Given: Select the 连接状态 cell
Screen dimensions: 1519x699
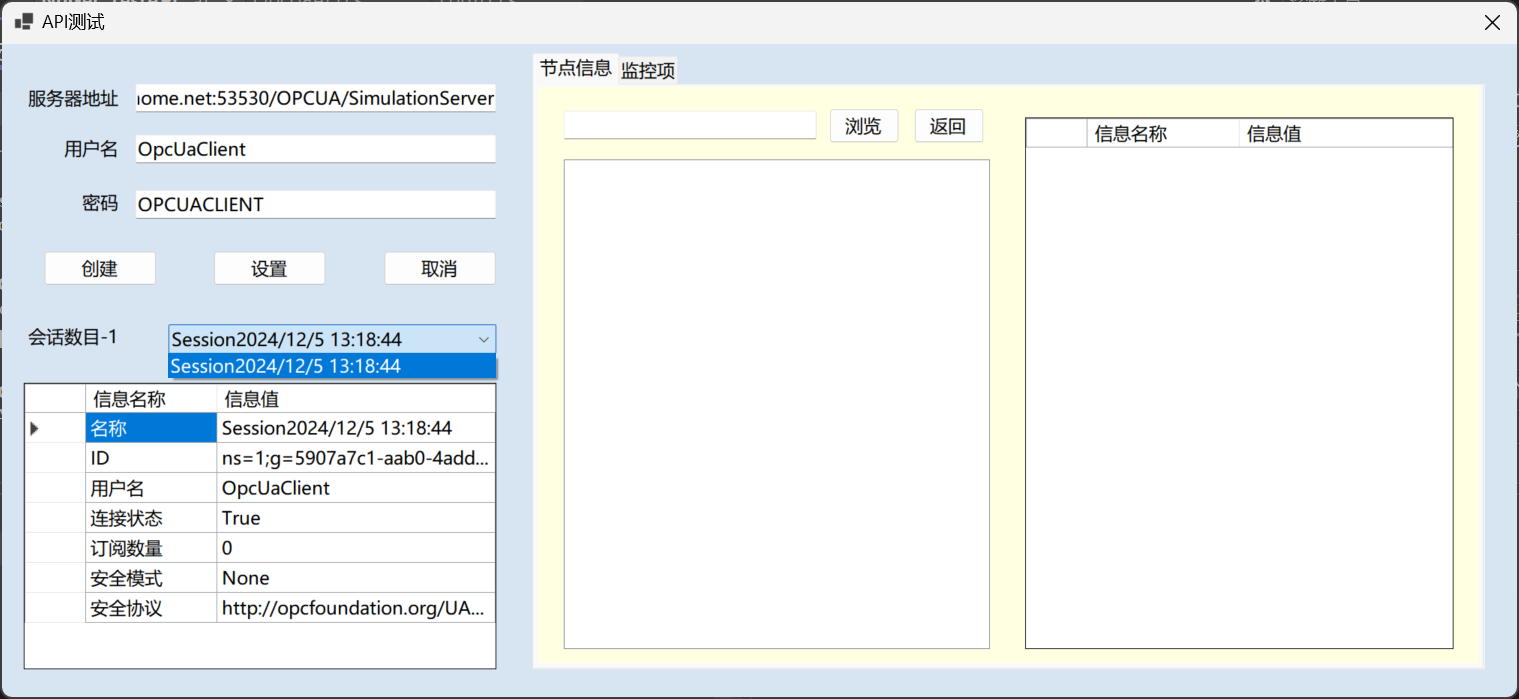Looking at the screenshot, I should pos(151,518).
